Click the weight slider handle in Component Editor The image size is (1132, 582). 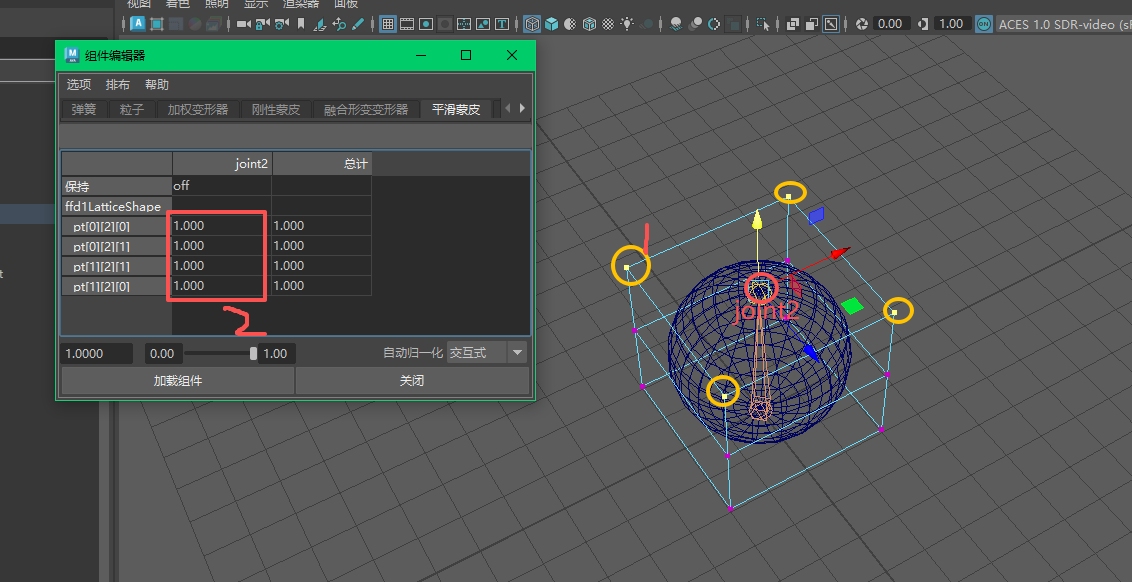coord(253,353)
